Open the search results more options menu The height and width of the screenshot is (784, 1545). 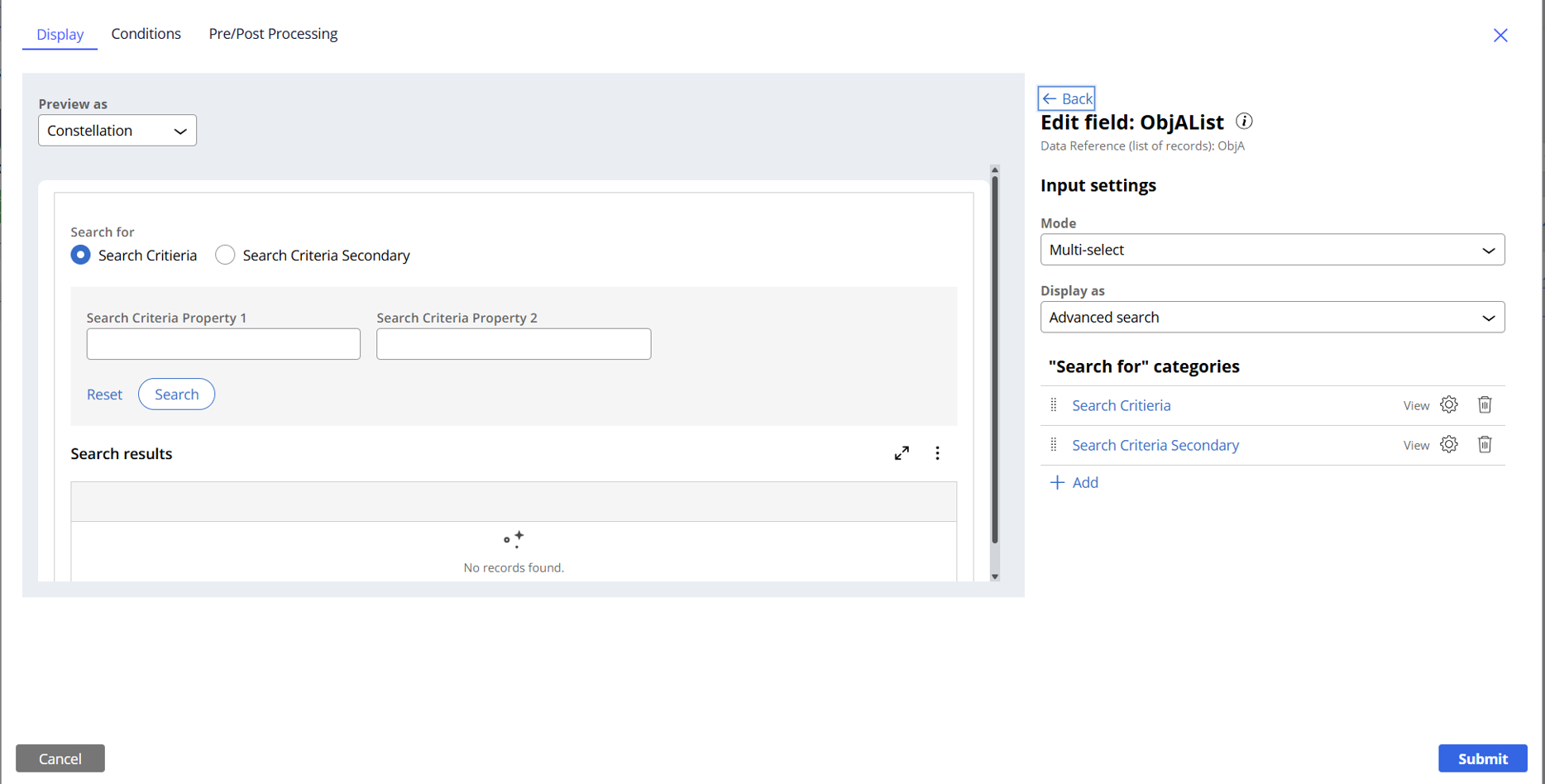[x=937, y=453]
